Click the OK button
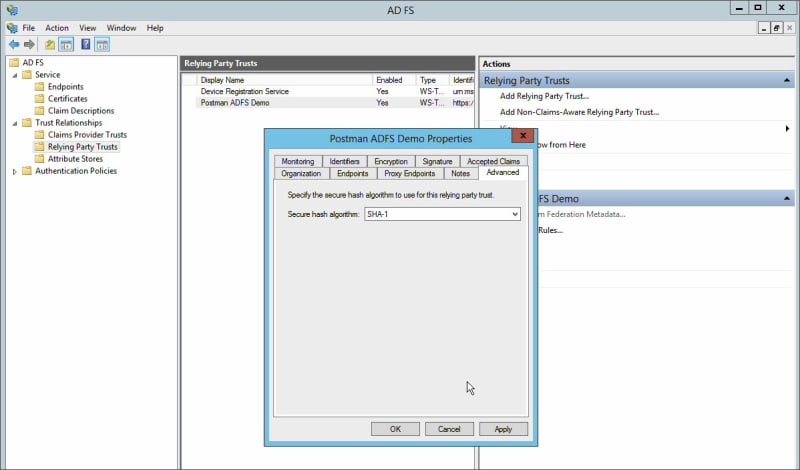Image resolution: width=800 pixels, height=470 pixels. [395, 429]
